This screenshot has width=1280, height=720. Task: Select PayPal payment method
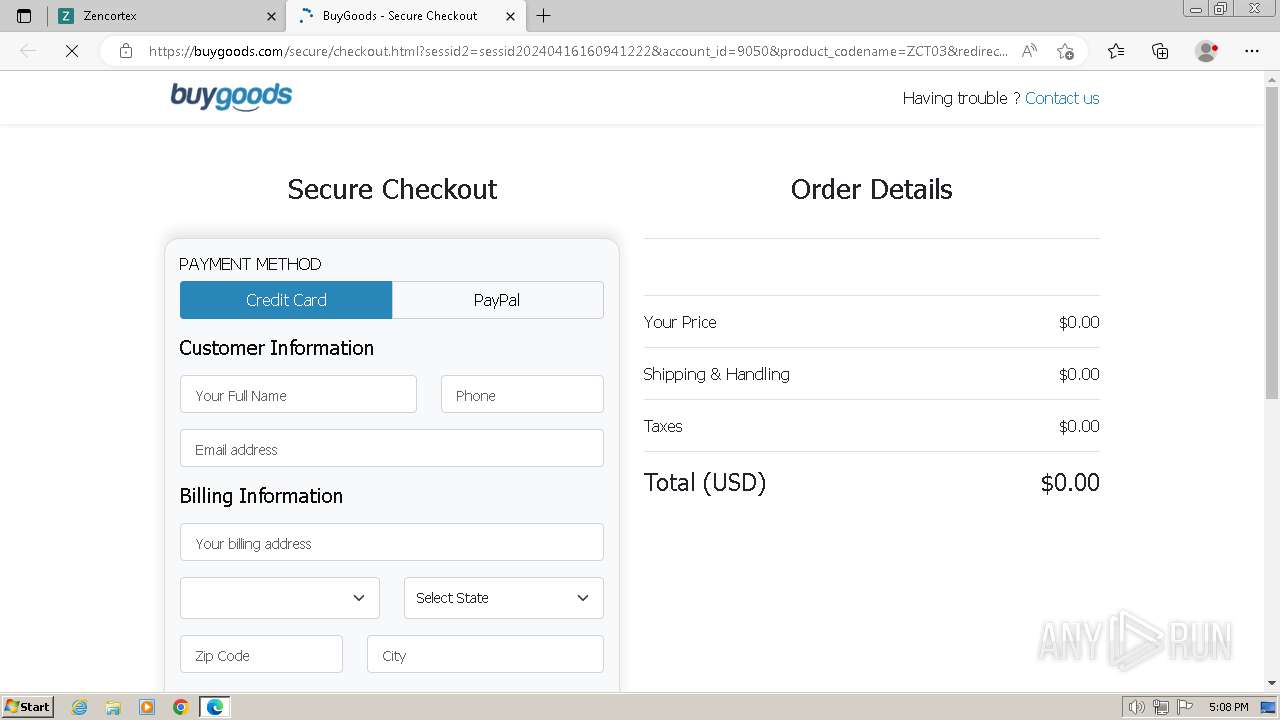(x=497, y=300)
